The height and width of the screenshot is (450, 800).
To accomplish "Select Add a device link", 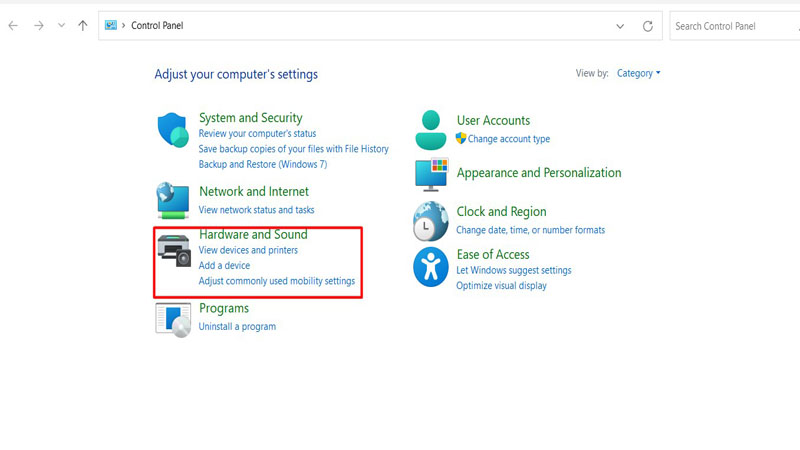I will pyautogui.click(x=224, y=265).
